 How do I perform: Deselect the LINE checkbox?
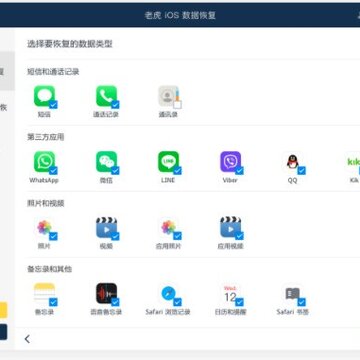177,171
